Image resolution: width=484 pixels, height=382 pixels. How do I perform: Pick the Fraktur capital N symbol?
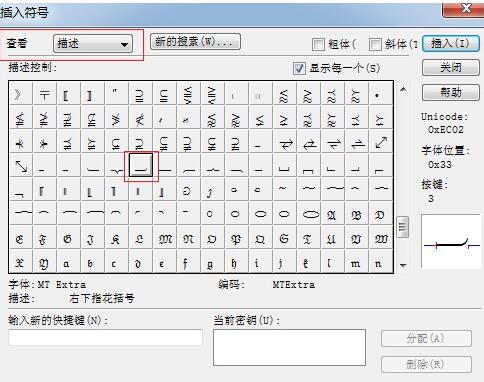(x=188, y=238)
